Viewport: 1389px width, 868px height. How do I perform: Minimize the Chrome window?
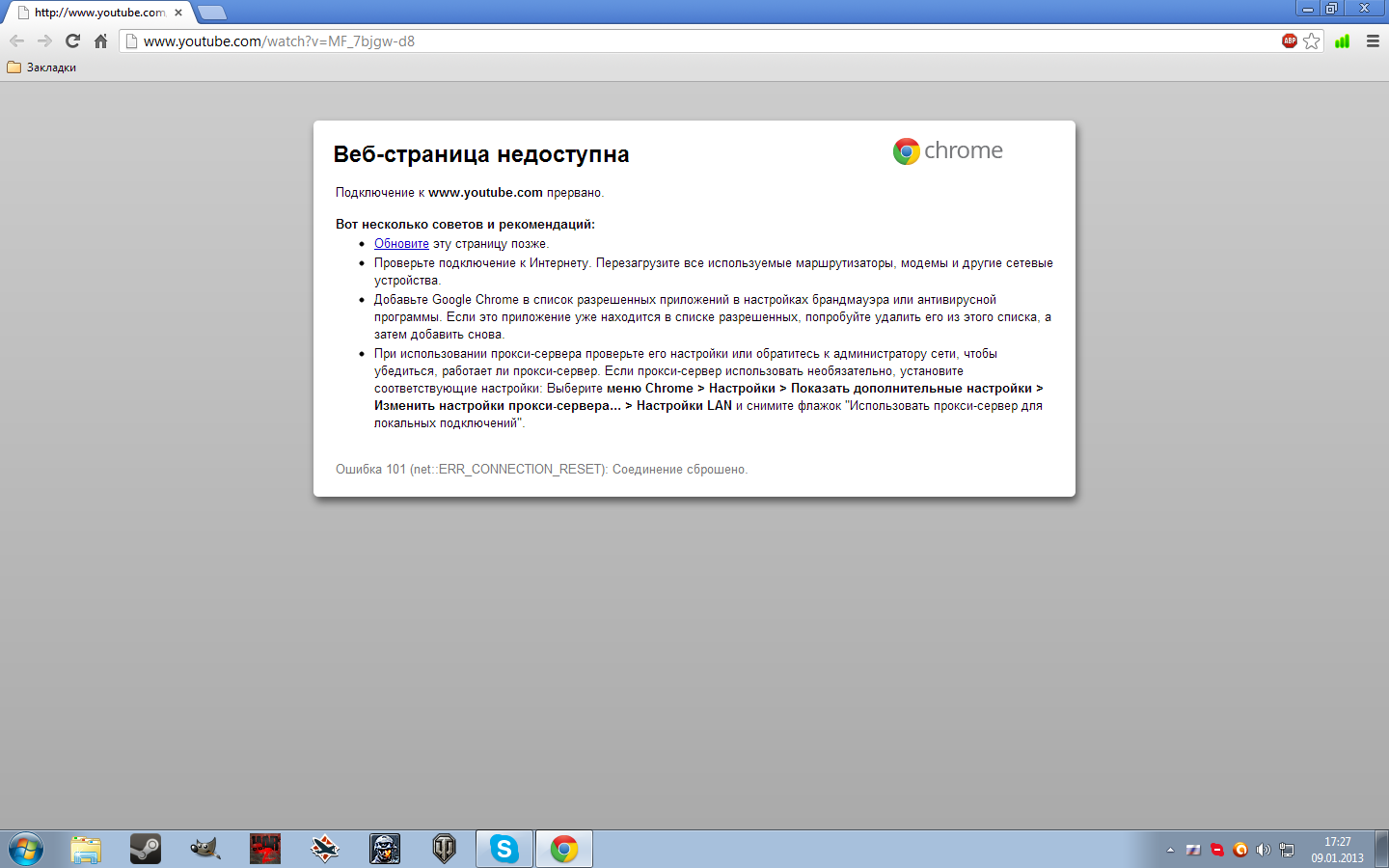(x=1308, y=8)
